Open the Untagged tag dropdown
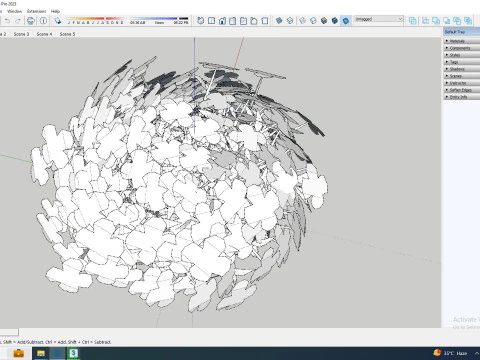This screenshot has height=360, width=480. tap(378, 19)
